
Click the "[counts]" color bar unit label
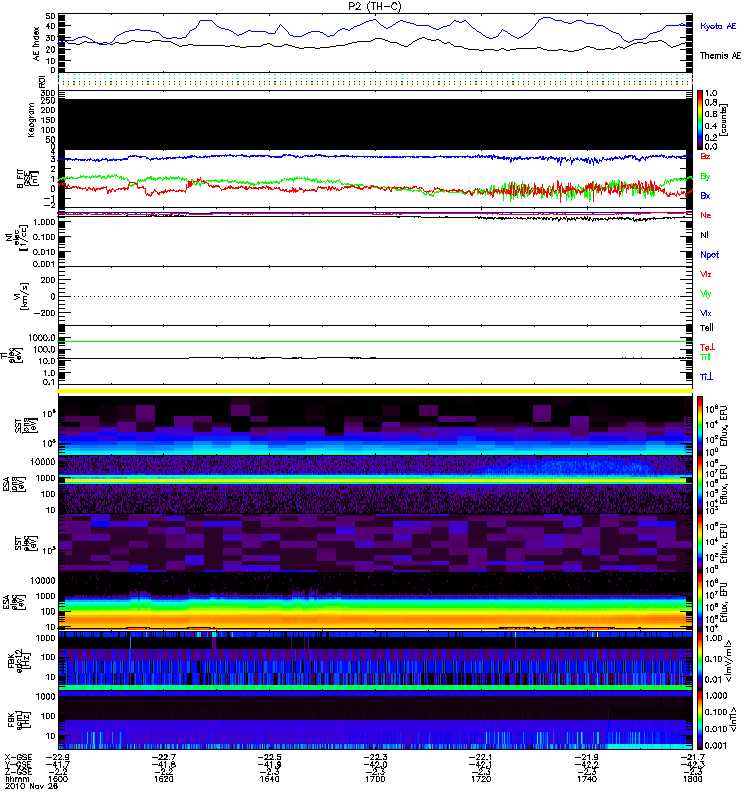(724, 120)
